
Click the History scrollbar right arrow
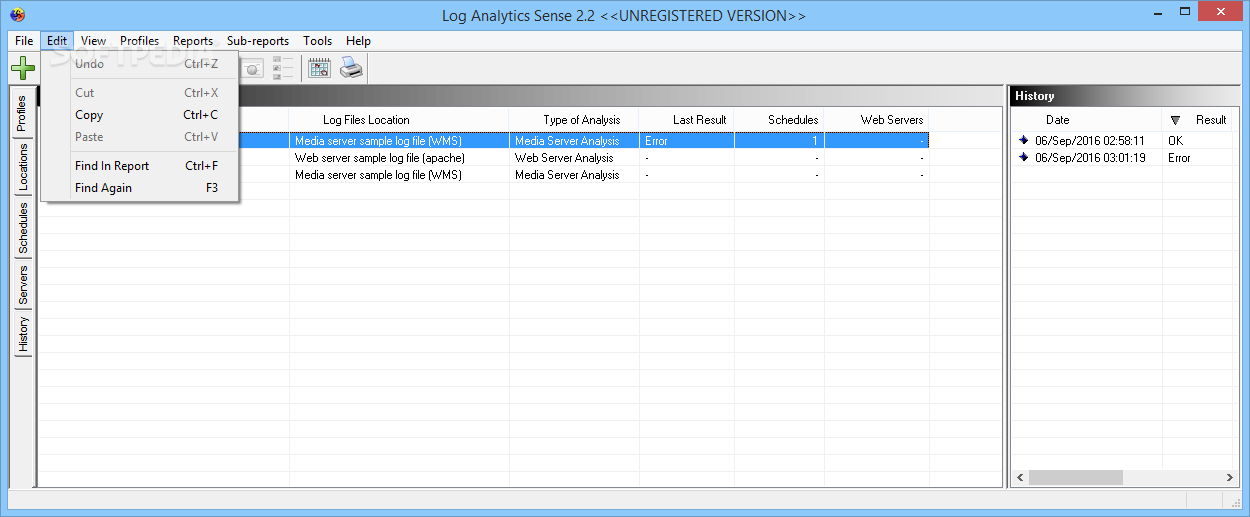1230,478
